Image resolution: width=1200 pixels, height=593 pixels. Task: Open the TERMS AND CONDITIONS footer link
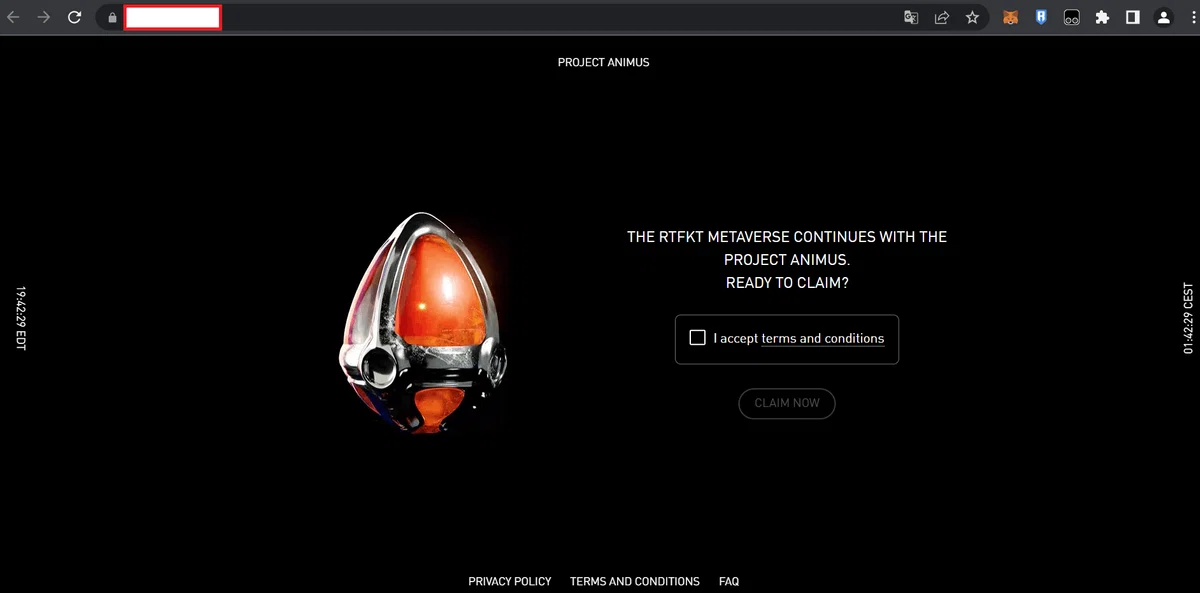point(635,581)
